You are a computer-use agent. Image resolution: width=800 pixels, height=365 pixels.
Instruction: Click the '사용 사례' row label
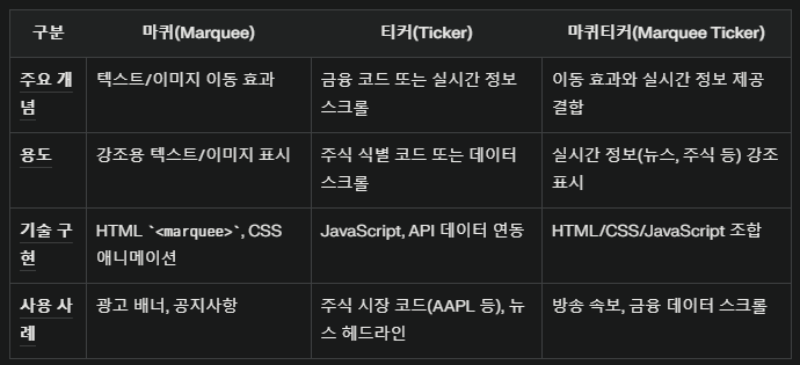(x=48, y=321)
